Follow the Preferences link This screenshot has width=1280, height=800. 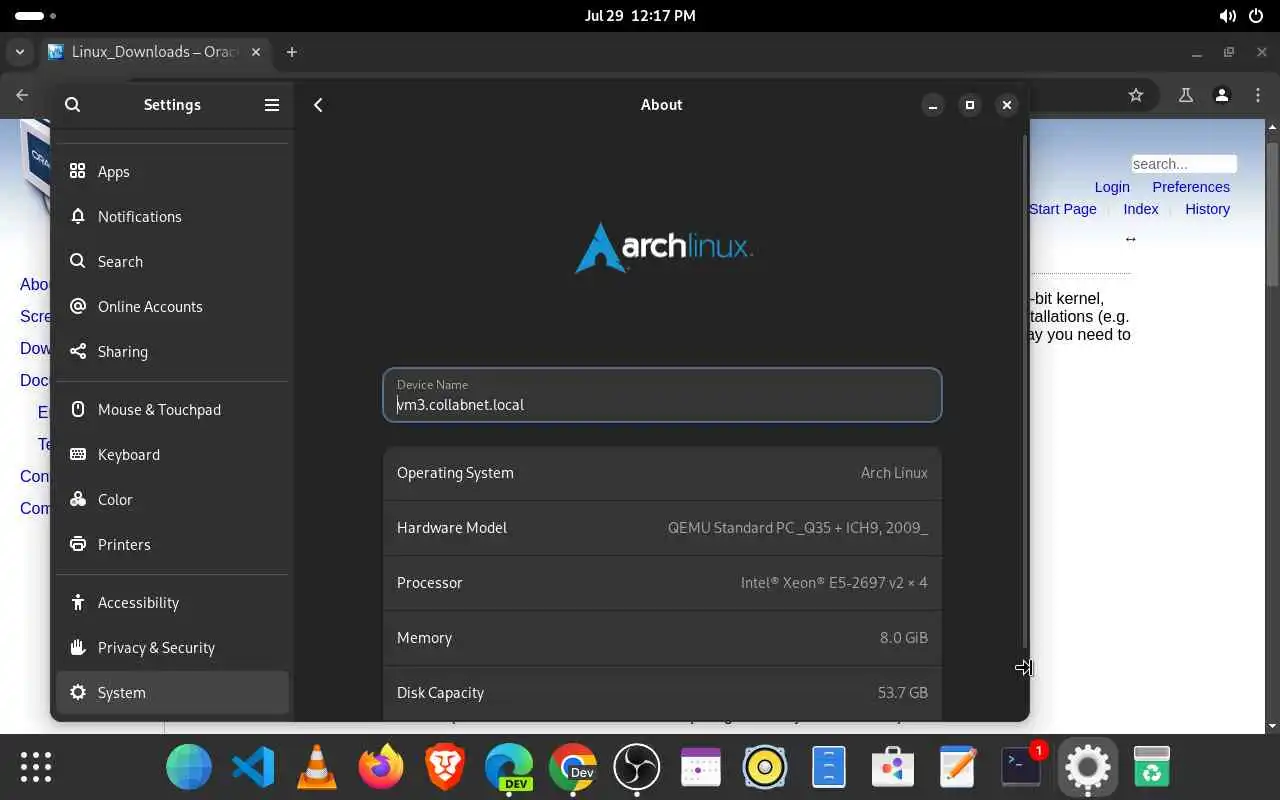click(1191, 187)
